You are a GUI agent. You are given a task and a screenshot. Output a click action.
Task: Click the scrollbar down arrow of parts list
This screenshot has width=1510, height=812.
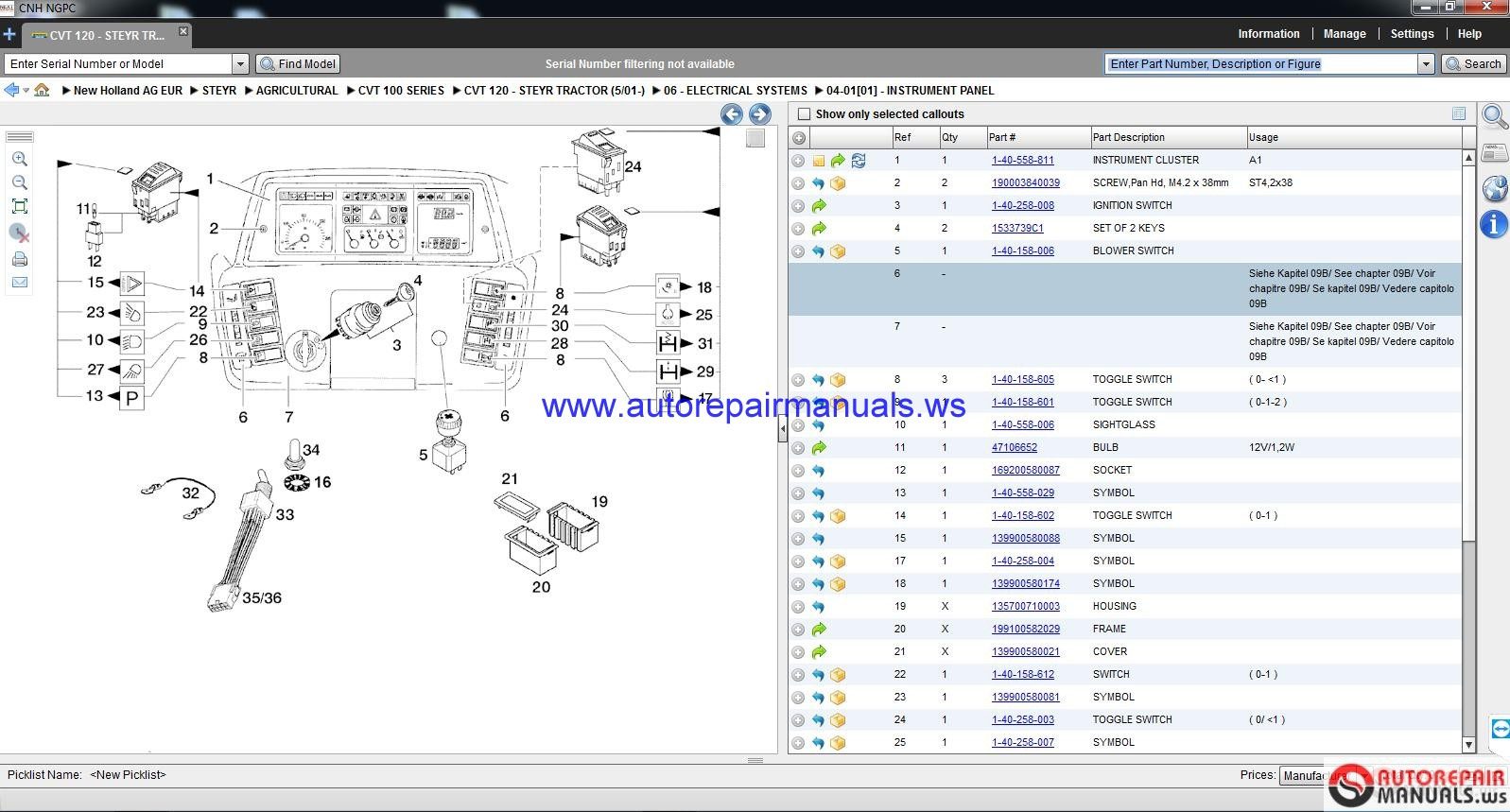(1468, 745)
